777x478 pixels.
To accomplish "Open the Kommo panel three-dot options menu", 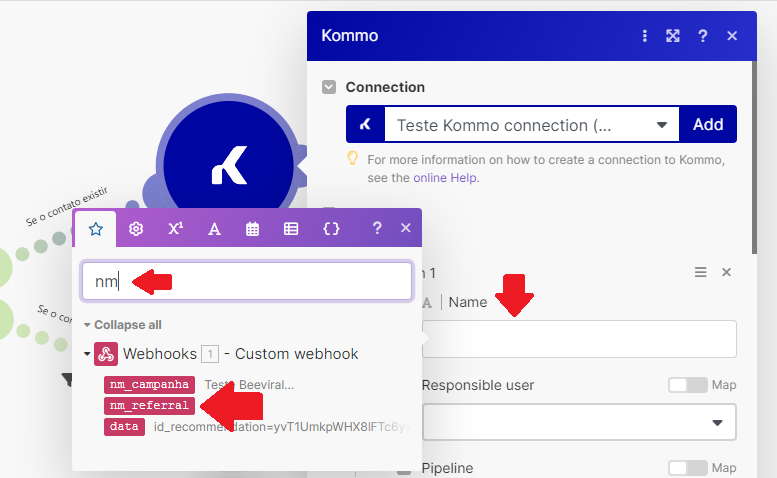I will coord(644,36).
